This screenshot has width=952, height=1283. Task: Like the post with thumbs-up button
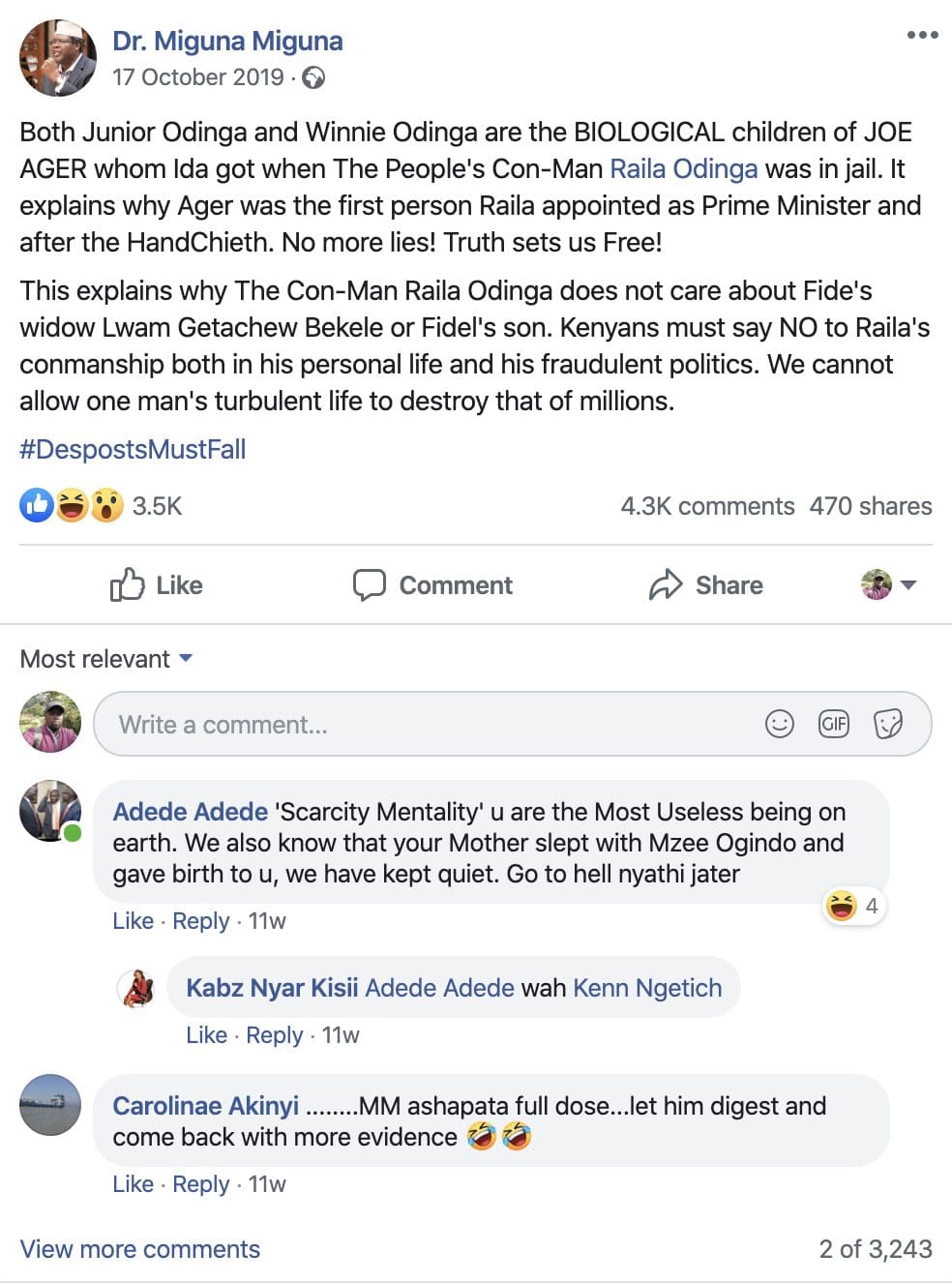tap(156, 585)
